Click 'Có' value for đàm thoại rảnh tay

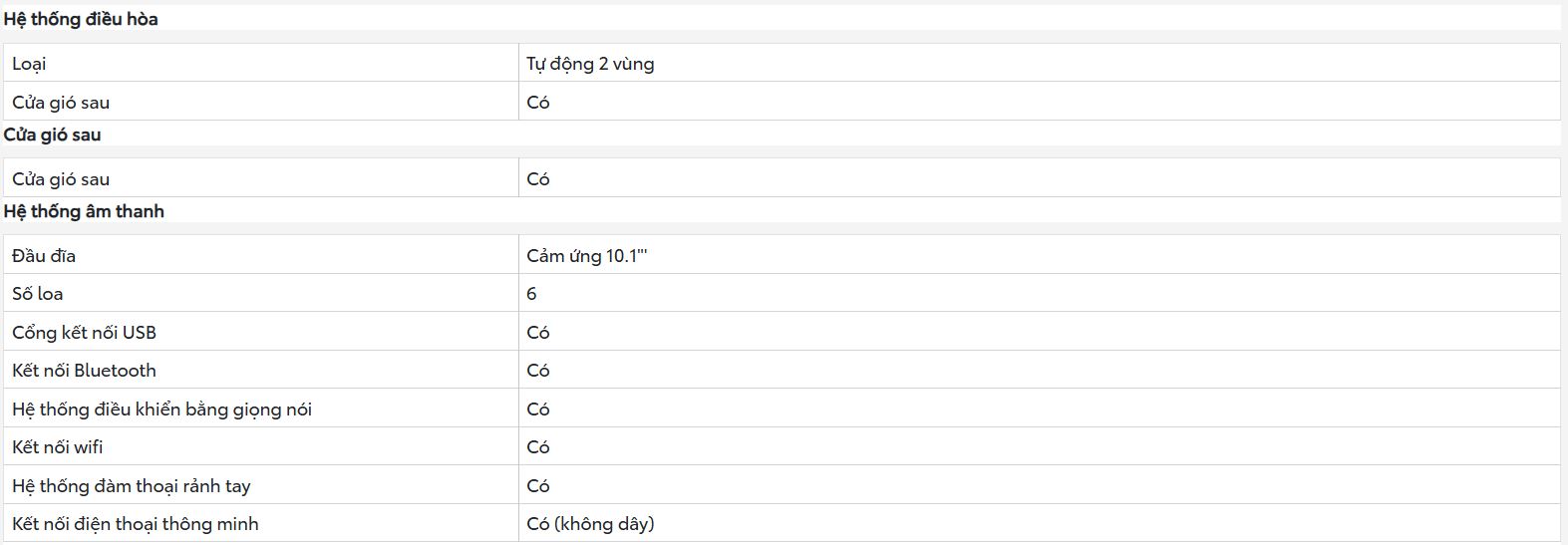tap(538, 485)
